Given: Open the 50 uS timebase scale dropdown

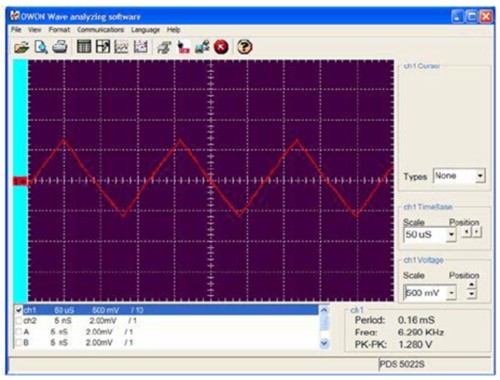Looking at the screenshot, I should click(451, 234).
